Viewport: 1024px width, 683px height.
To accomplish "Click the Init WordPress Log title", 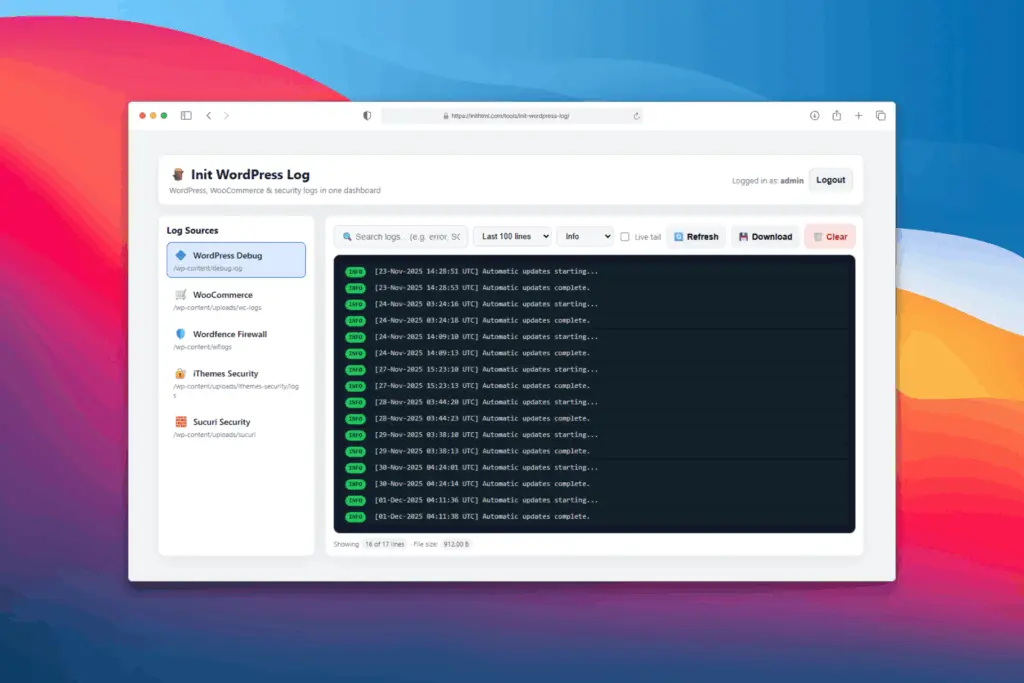I will (250, 174).
